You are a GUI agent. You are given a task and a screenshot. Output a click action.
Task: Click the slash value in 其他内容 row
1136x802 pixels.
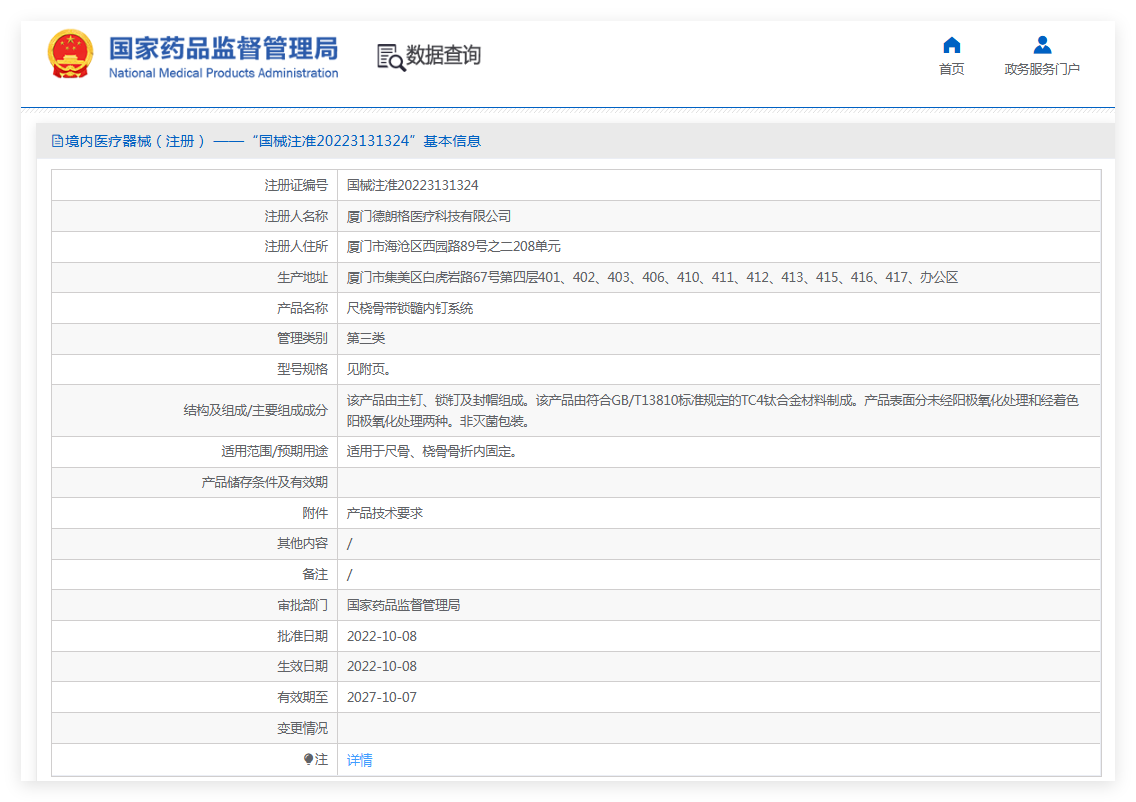tap(349, 544)
